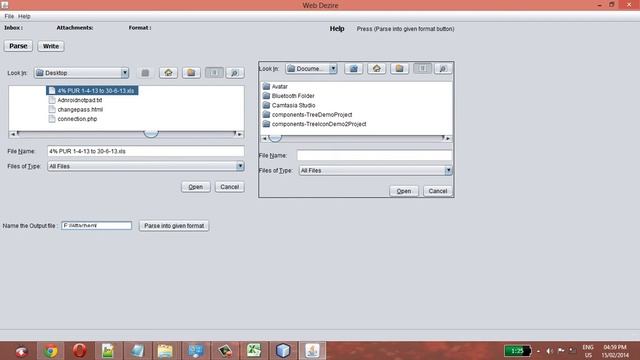Screen dimensions: 640x360
Task: Click folder icon next to Camtasia Studio
Action: [x=267, y=105]
